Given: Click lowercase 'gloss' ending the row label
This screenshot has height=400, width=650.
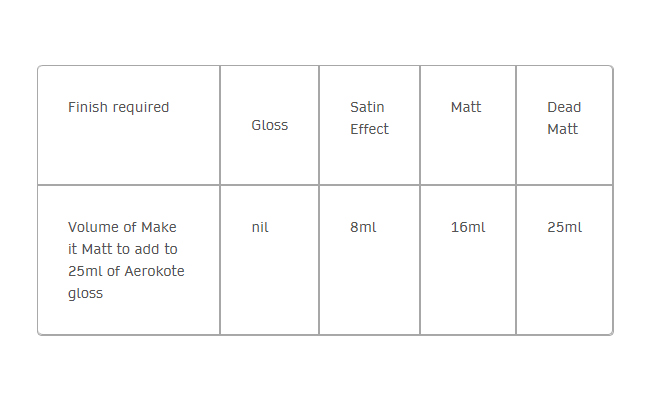Looking at the screenshot, I should point(85,294).
